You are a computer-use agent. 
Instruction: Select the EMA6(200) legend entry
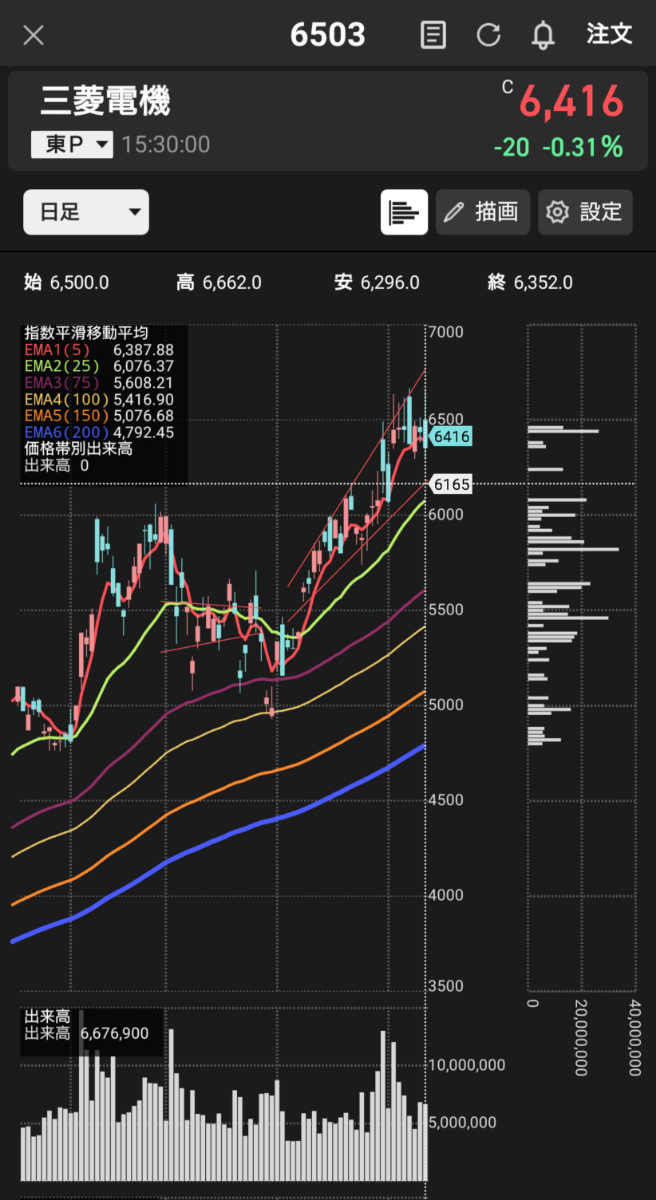(99, 432)
